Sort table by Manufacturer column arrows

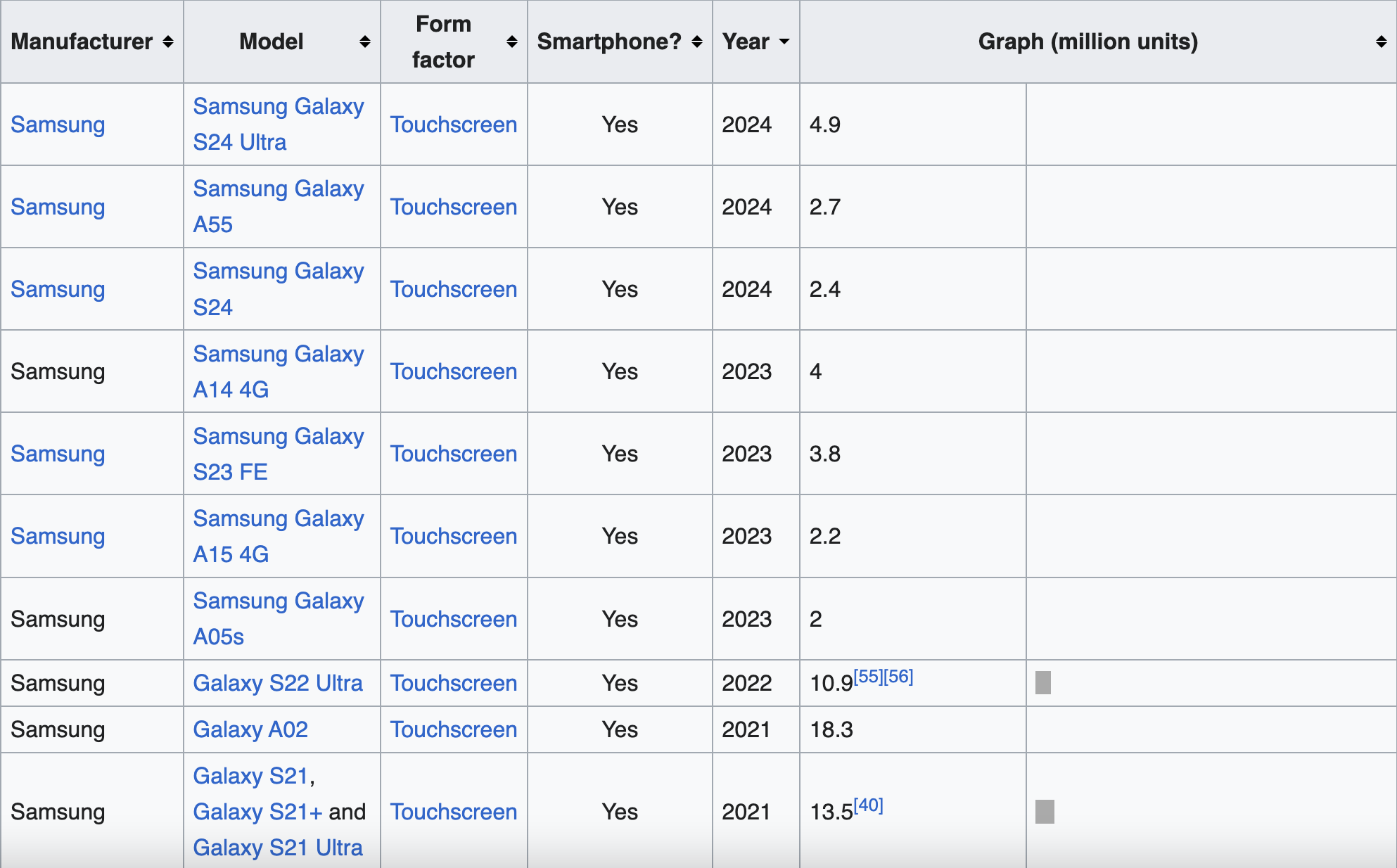[x=167, y=42]
